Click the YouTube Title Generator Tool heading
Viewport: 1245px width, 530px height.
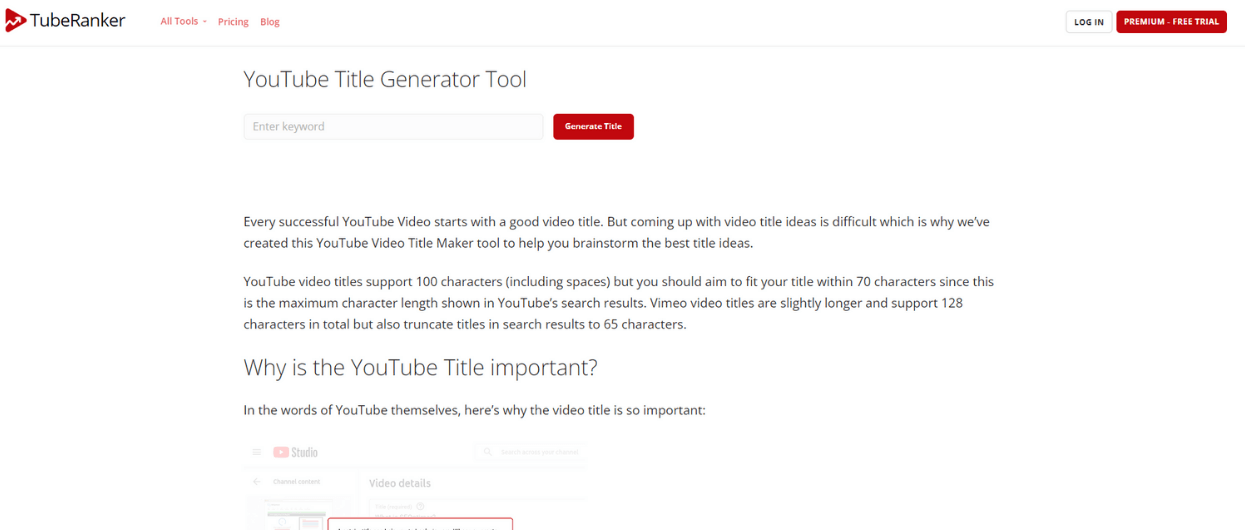pos(385,79)
